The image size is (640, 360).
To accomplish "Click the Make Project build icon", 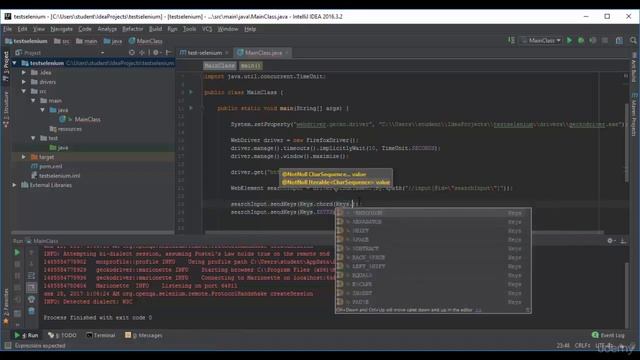I will point(511,40).
